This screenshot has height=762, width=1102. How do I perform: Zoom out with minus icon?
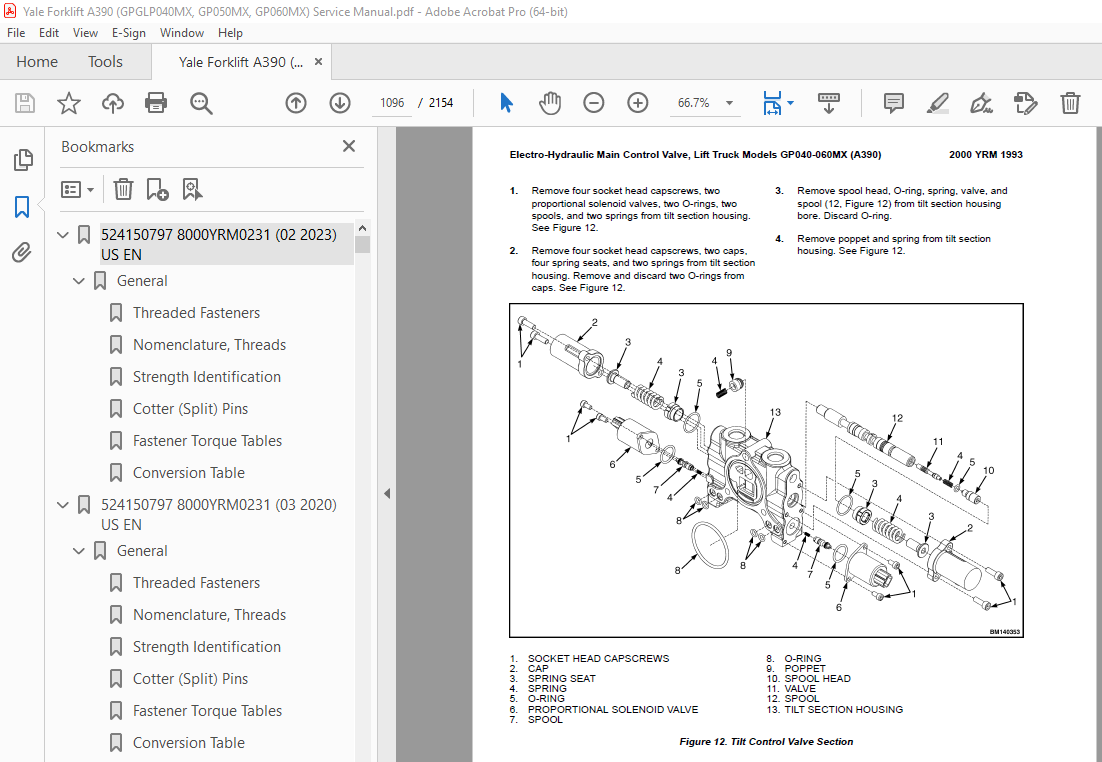(x=594, y=103)
